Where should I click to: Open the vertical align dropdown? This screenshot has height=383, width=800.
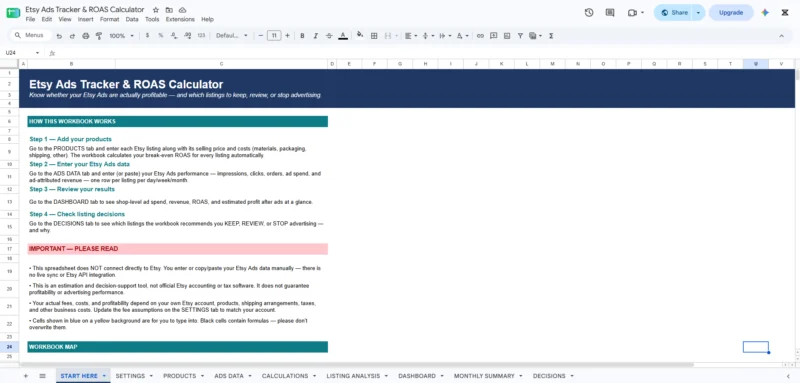[x=428, y=36]
